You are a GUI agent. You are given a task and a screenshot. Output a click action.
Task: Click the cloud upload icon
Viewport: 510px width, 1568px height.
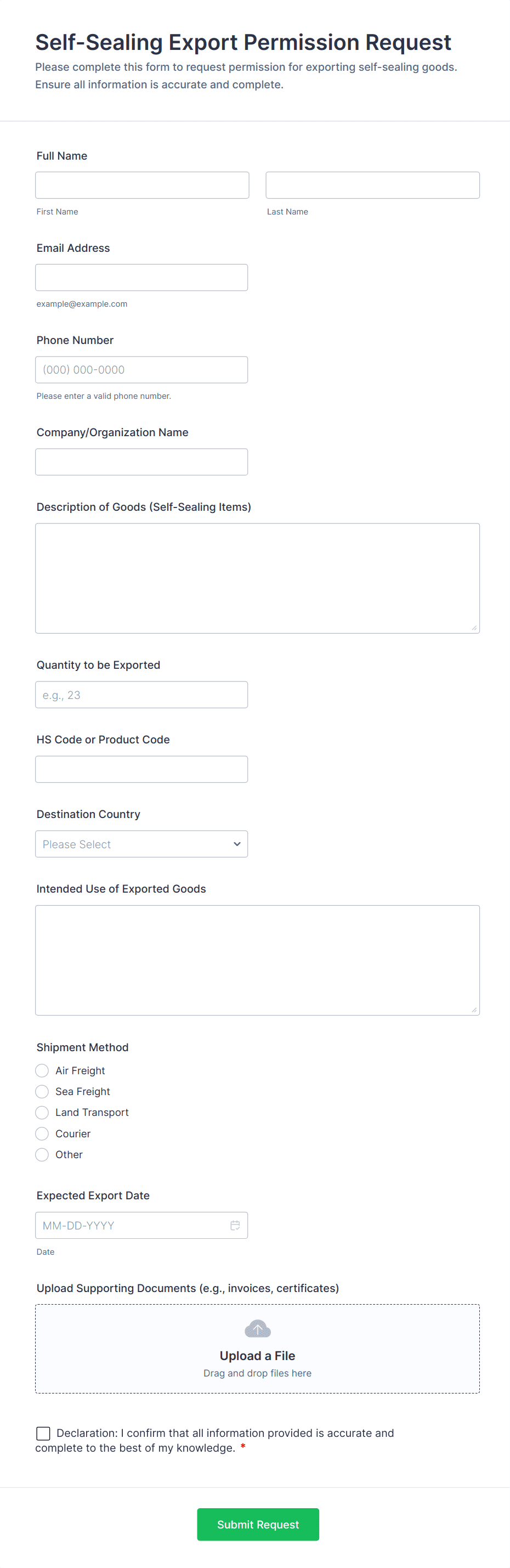point(257,1328)
